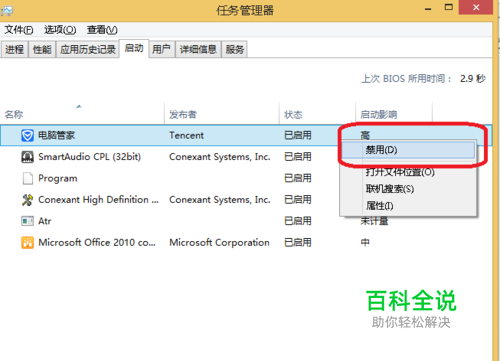500x361 pixels.
Task: Click 中 impact in Microsoft Office row
Action: [x=365, y=242]
